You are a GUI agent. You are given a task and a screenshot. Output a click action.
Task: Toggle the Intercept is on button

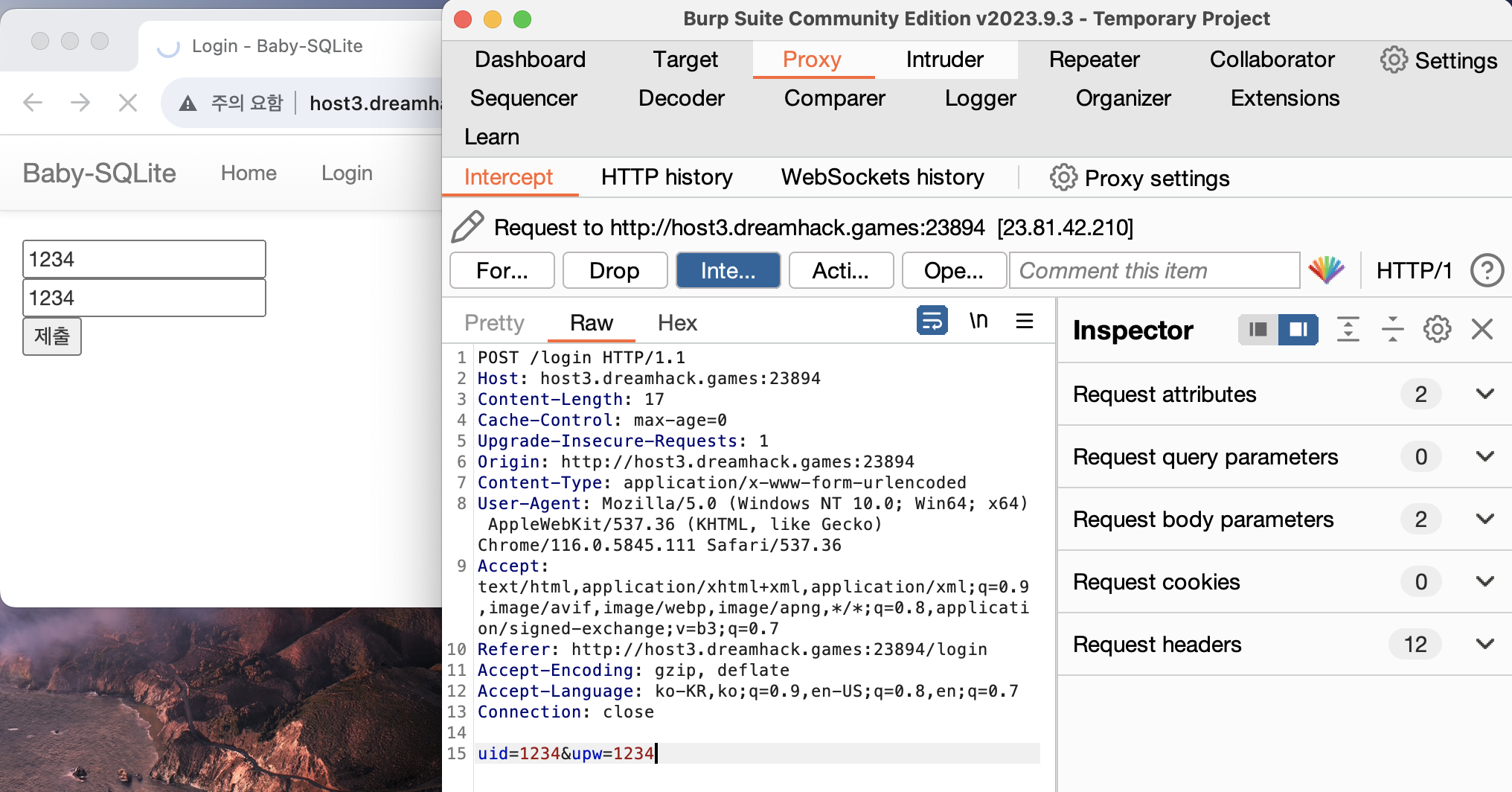[728, 270]
